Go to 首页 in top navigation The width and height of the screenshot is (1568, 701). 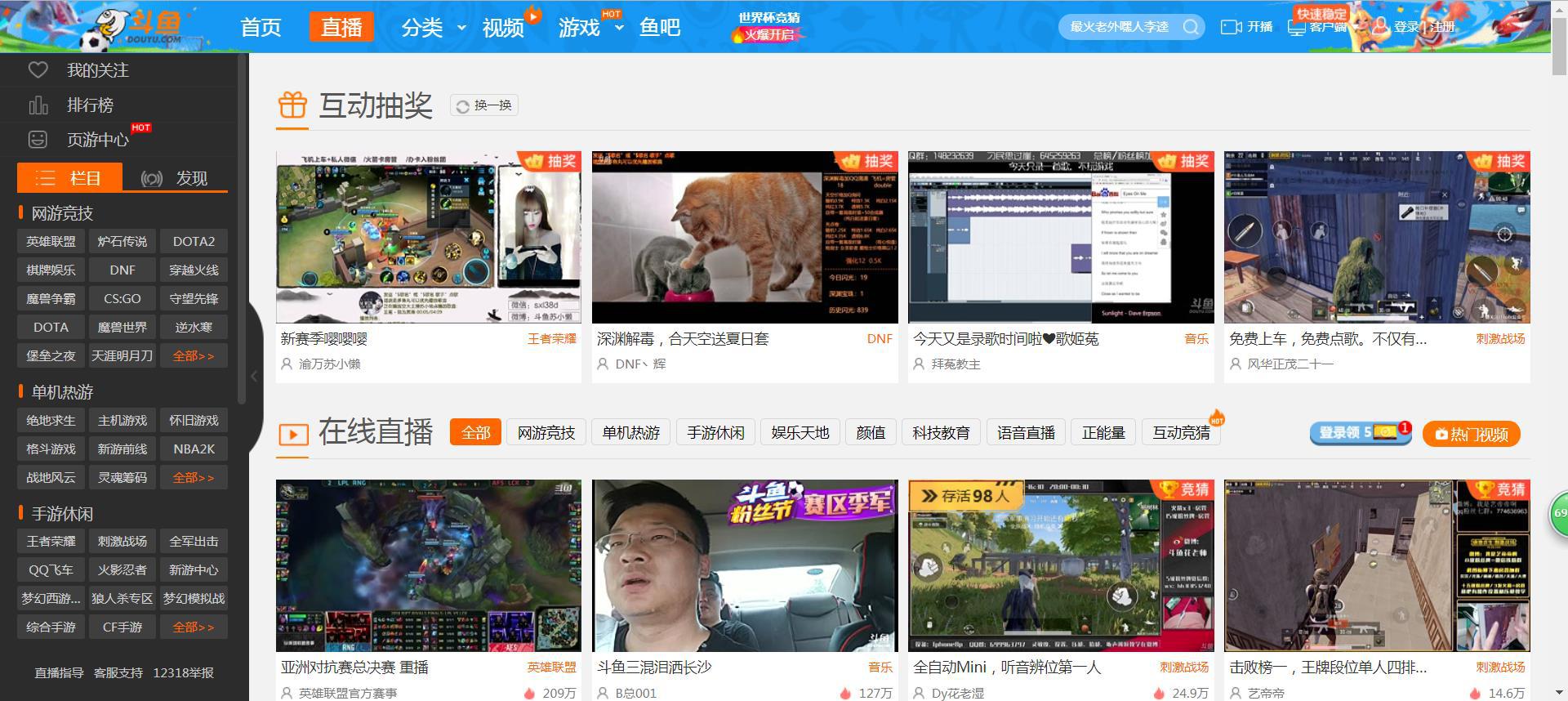click(261, 27)
